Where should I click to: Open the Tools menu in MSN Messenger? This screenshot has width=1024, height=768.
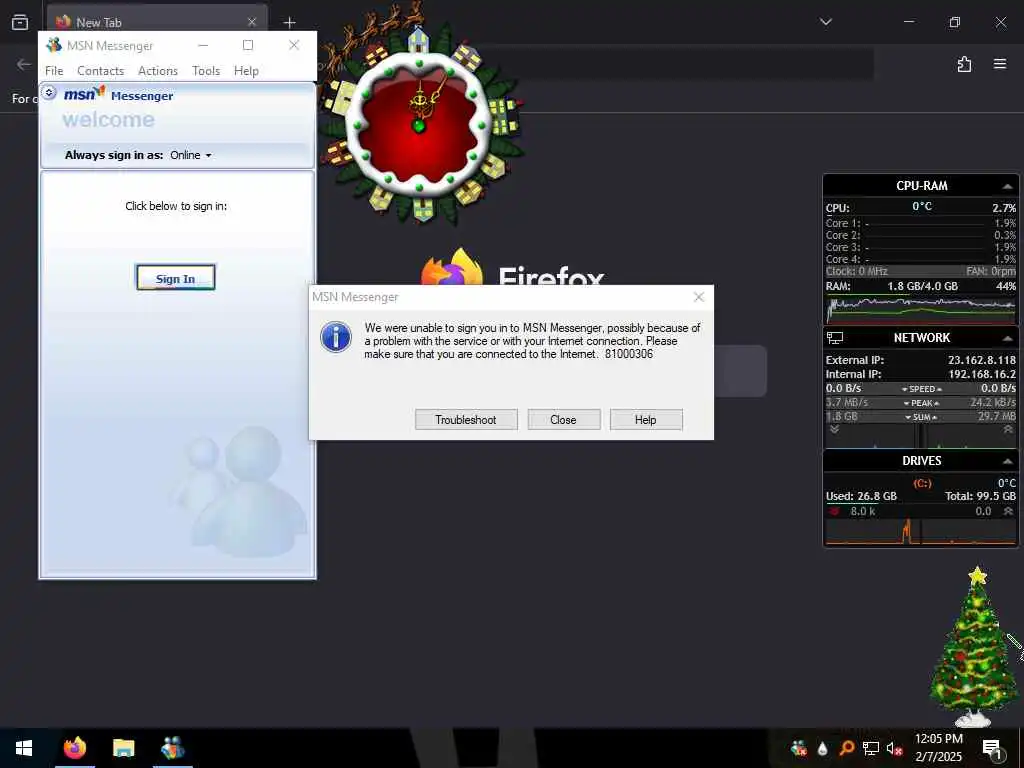[206, 71]
